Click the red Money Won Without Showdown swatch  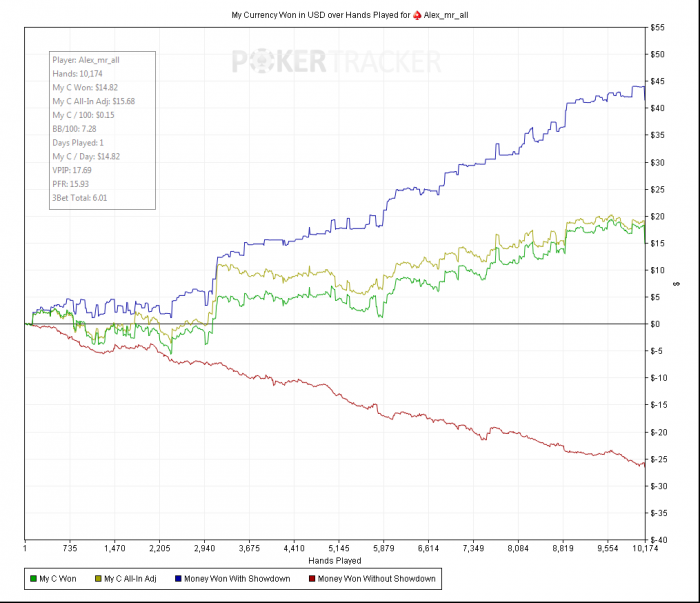click(312, 579)
